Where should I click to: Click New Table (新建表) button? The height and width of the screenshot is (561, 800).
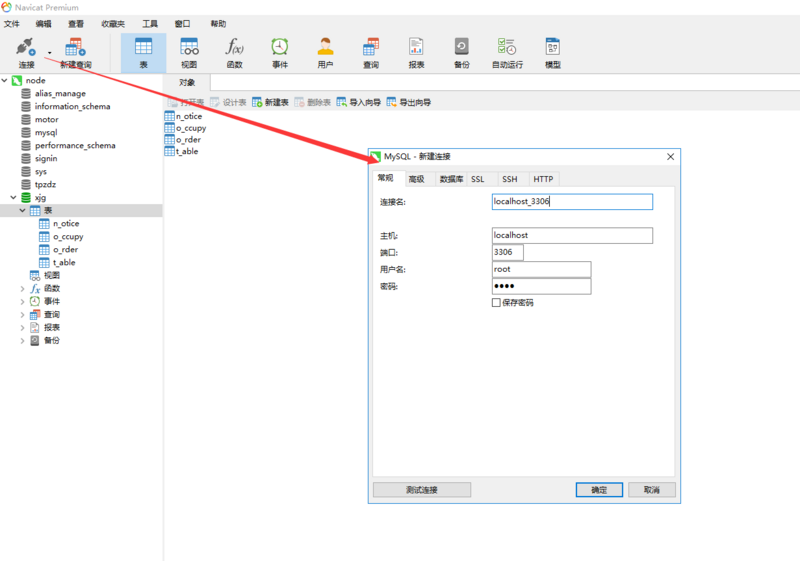pos(270,102)
